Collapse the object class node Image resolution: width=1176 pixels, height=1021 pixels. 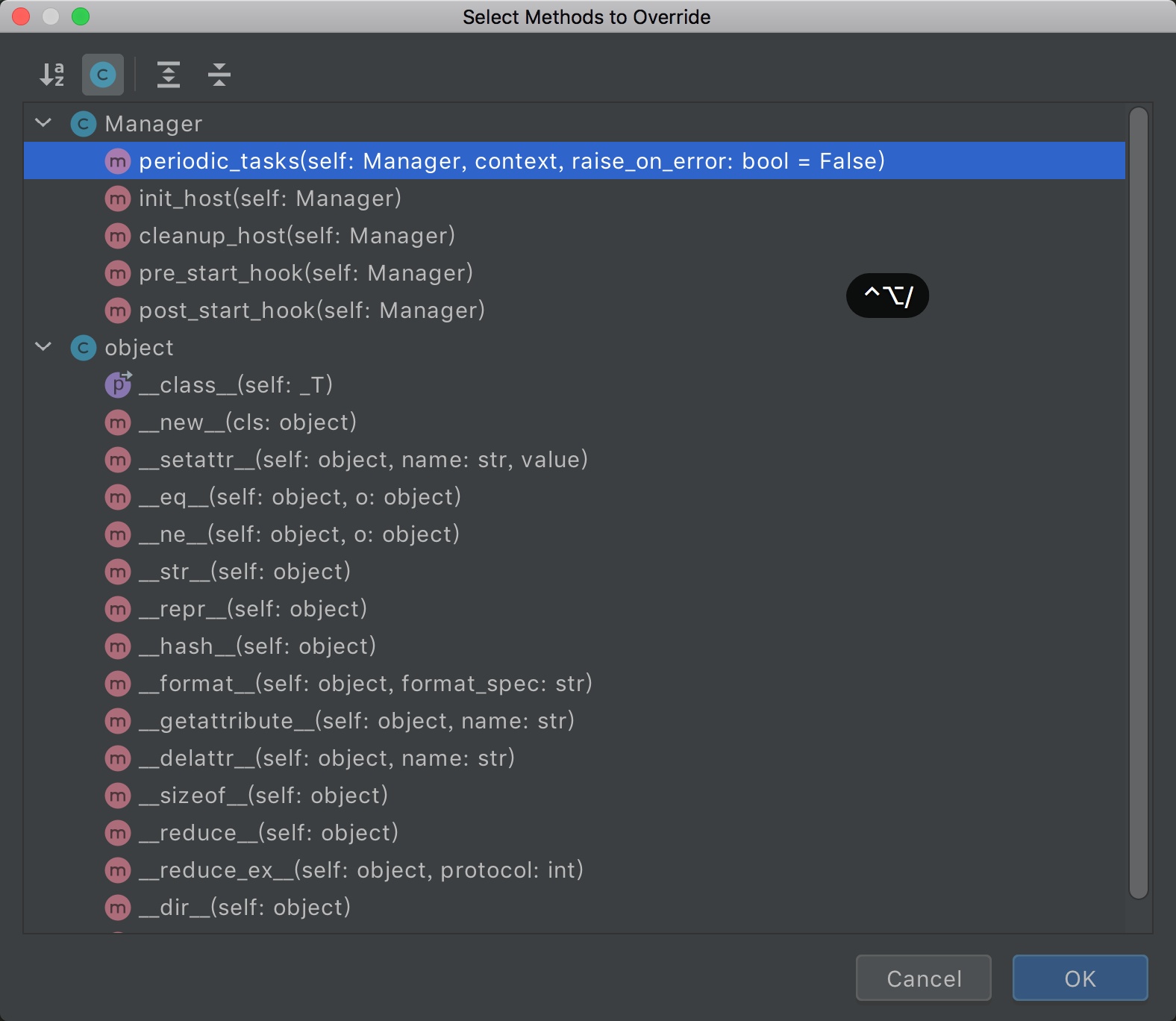click(x=44, y=347)
